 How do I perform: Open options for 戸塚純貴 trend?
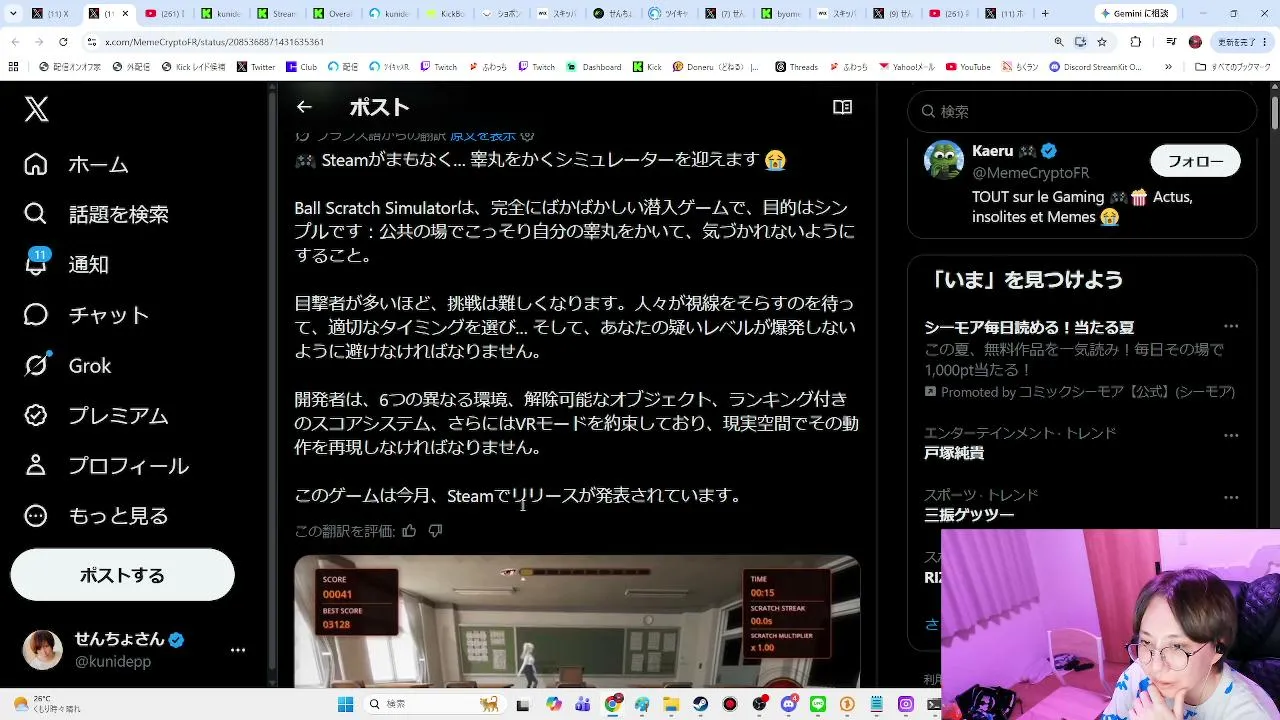1231,435
